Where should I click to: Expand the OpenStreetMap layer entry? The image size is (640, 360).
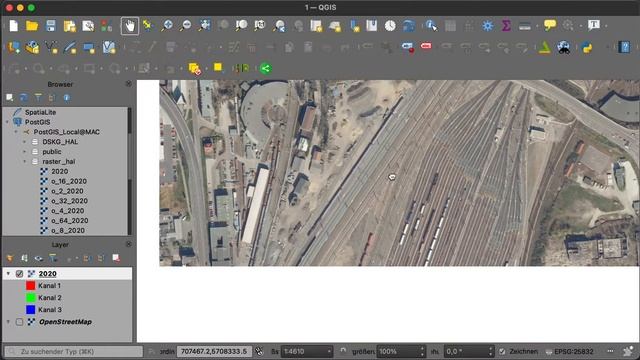(8, 322)
